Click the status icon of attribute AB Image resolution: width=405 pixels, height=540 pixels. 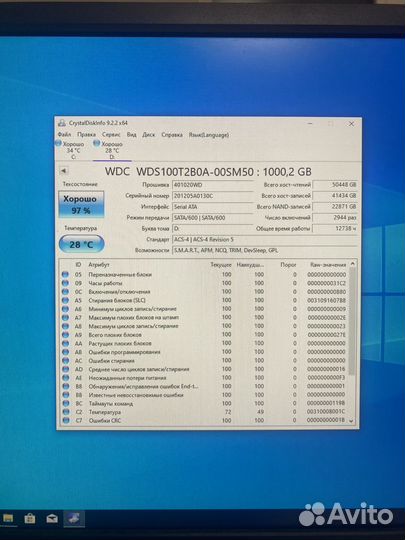pos(65,352)
